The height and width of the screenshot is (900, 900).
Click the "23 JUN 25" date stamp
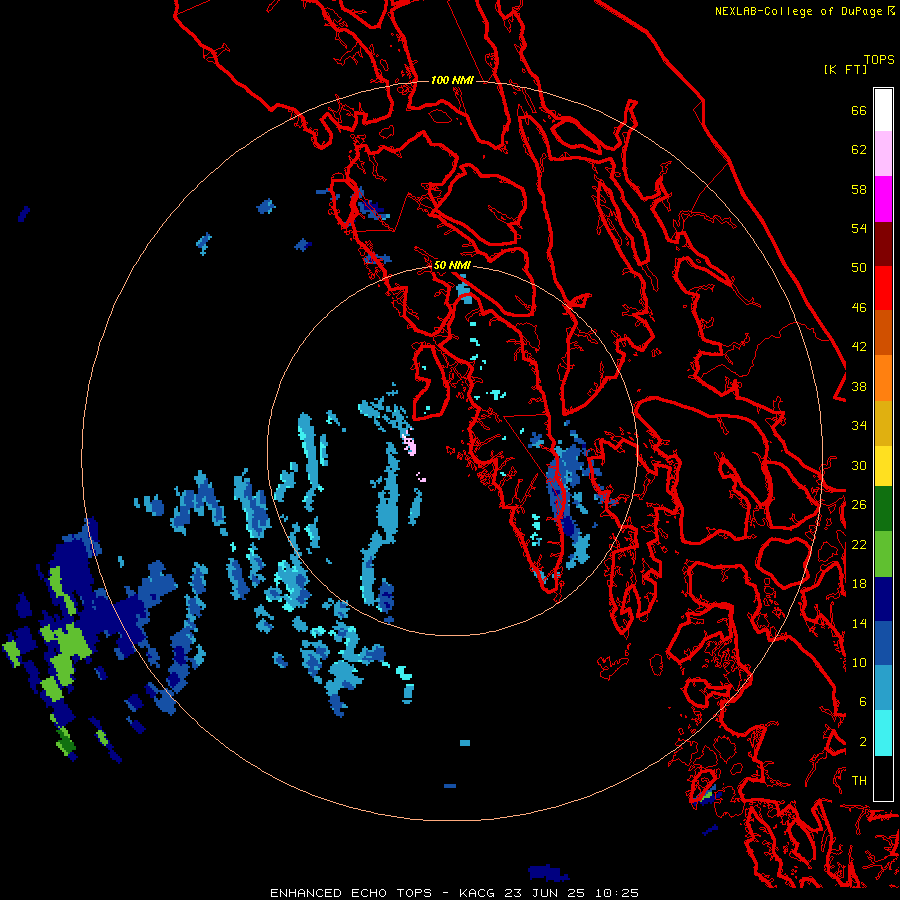point(545,893)
